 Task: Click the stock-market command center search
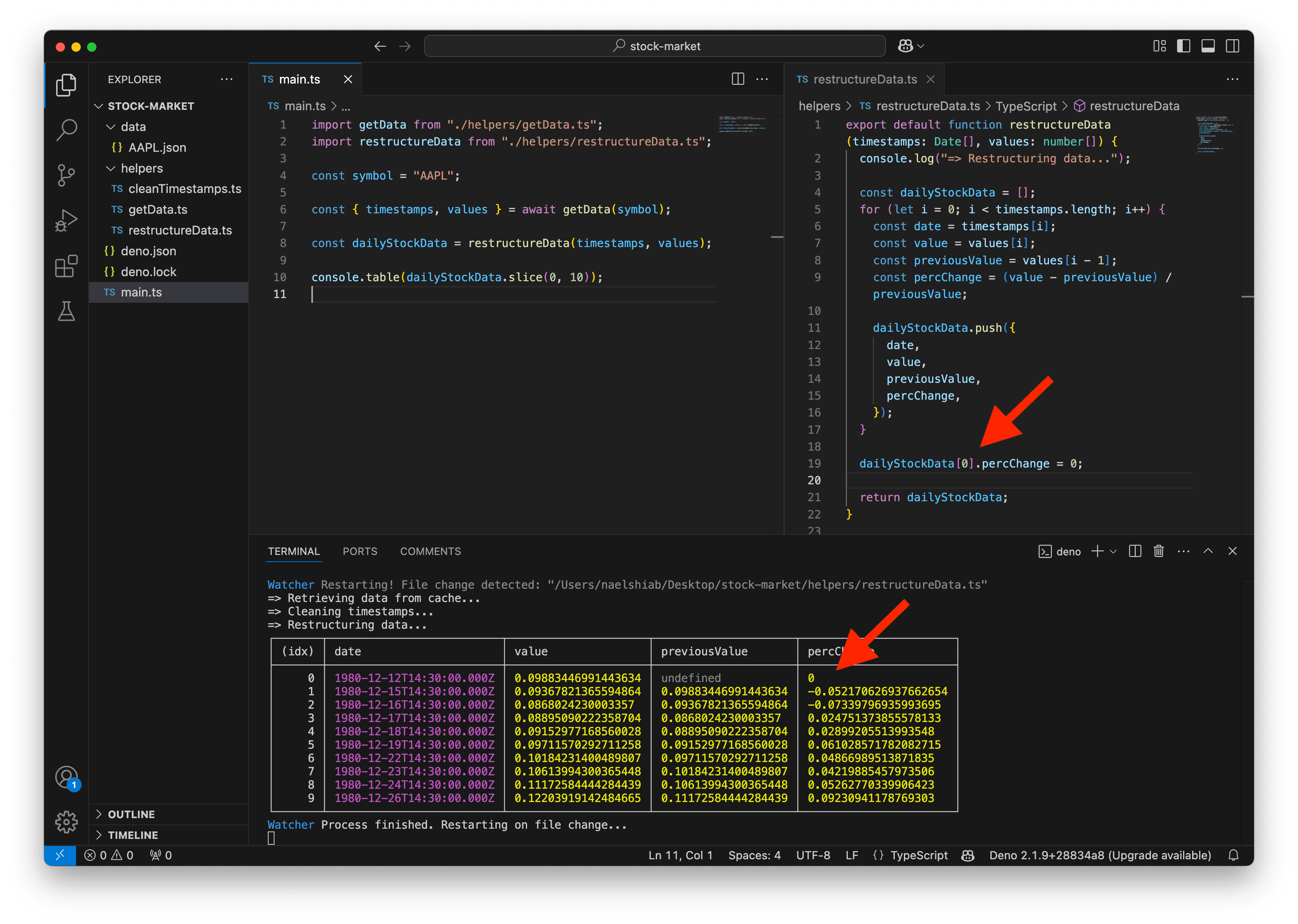[655, 46]
